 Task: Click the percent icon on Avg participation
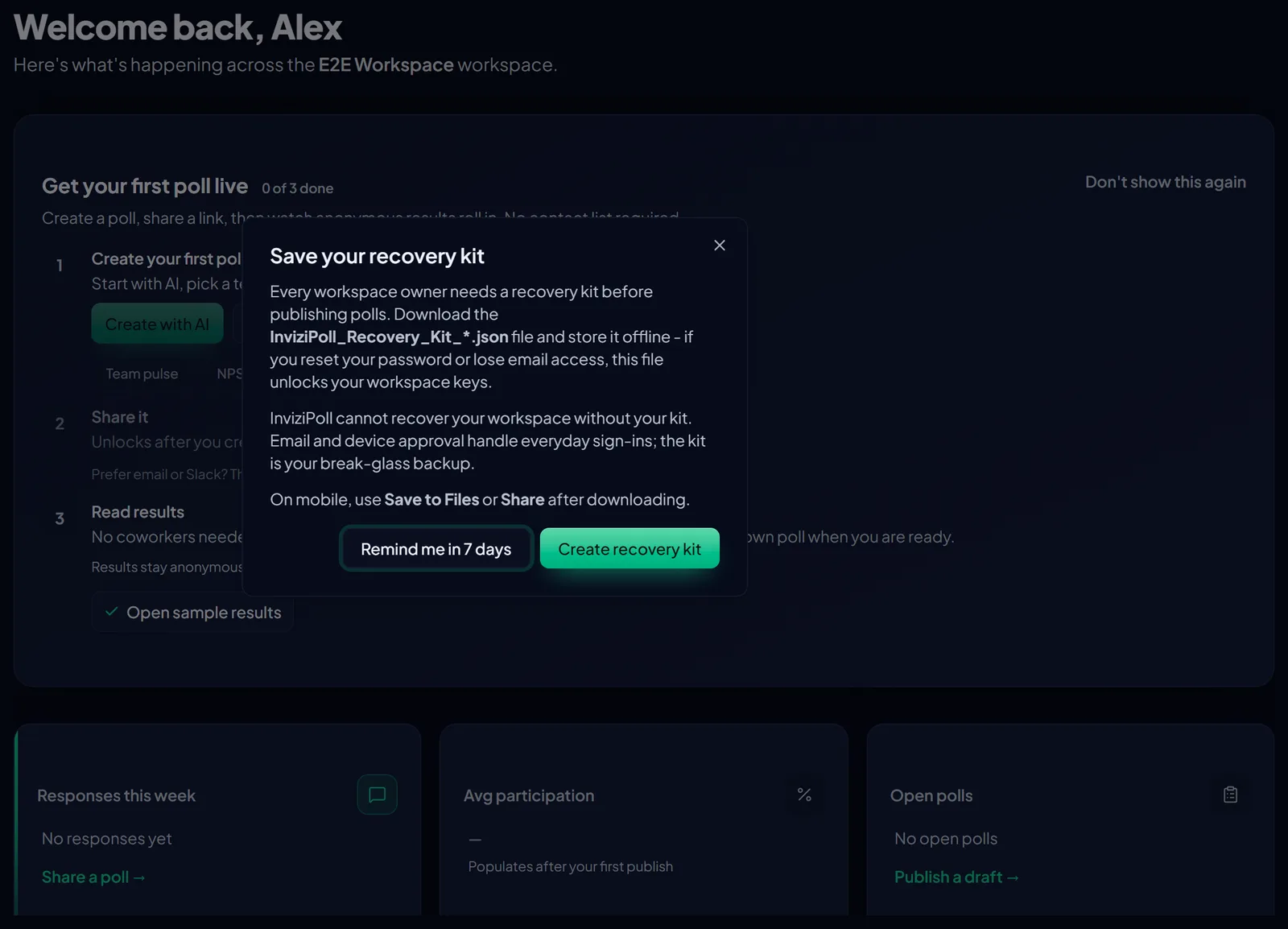coord(804,795)
